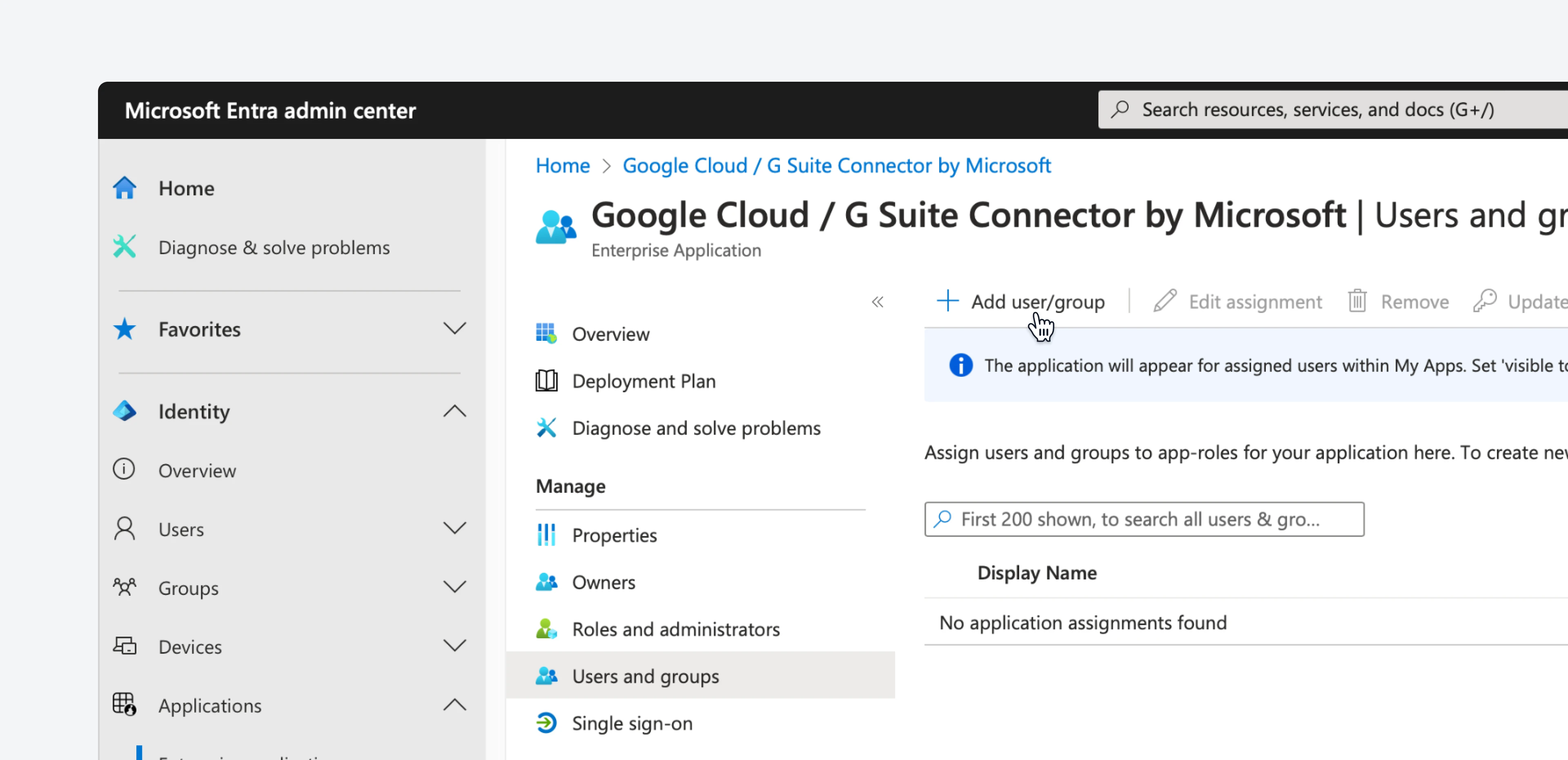Collapse the Identity section chevron
Viewport: 1568px width, 760px height.
[x=455, y=411]
